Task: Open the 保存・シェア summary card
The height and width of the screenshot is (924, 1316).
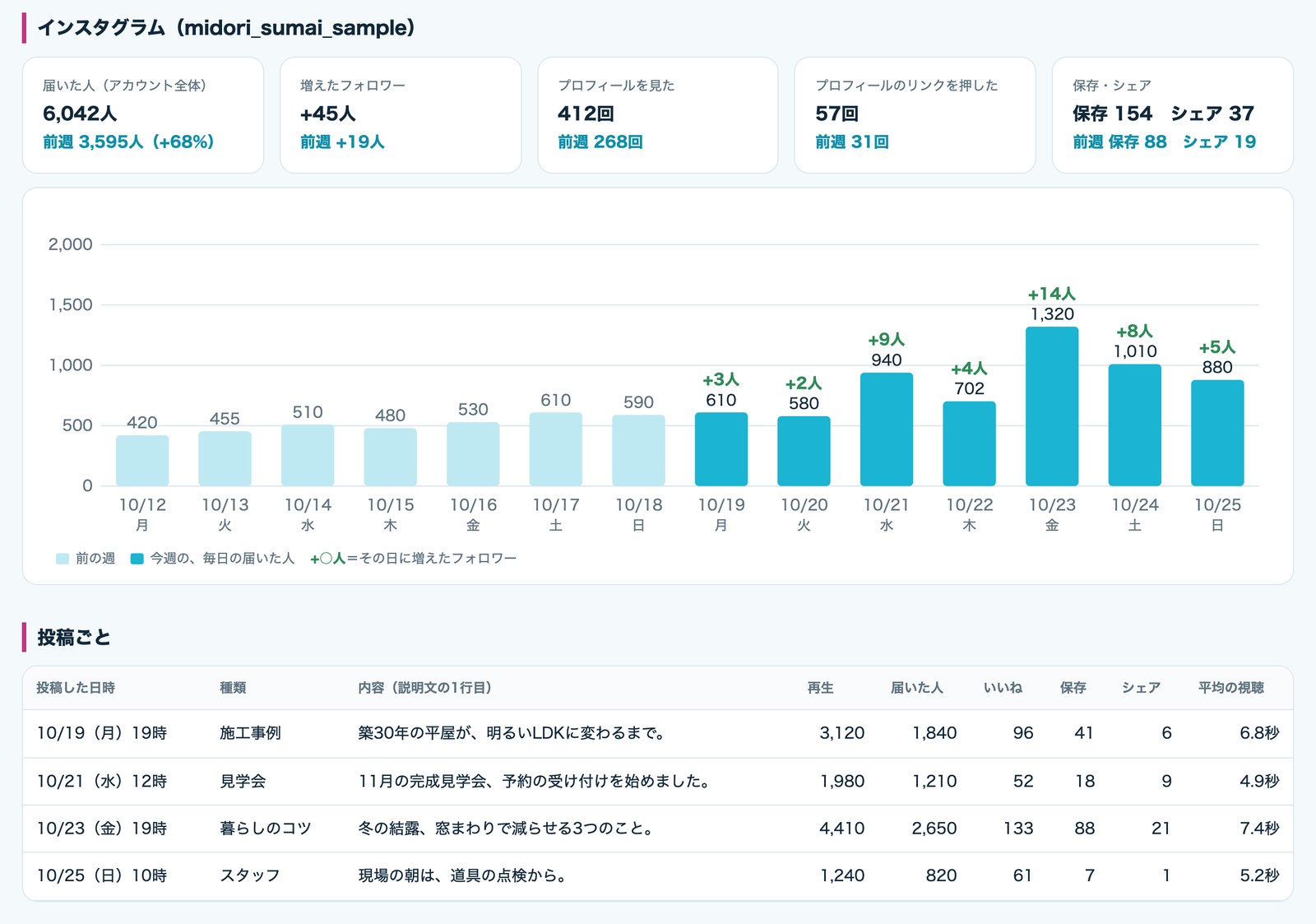Action: (1172, 115)
